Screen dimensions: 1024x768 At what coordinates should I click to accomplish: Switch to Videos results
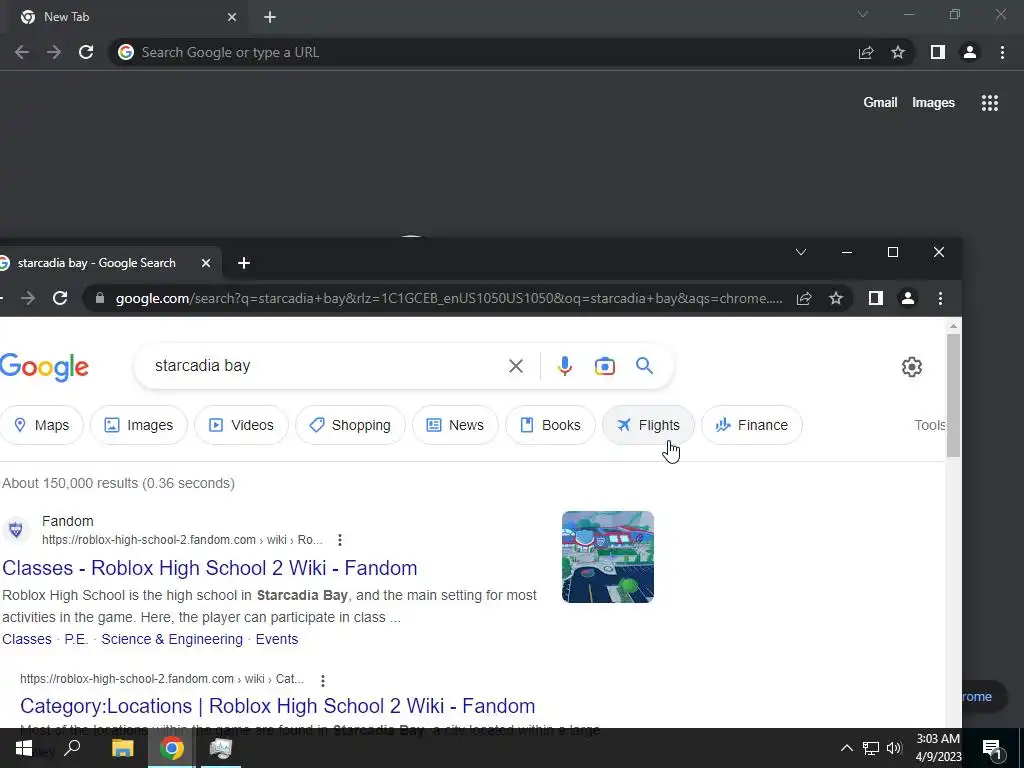tap(242, 425)
